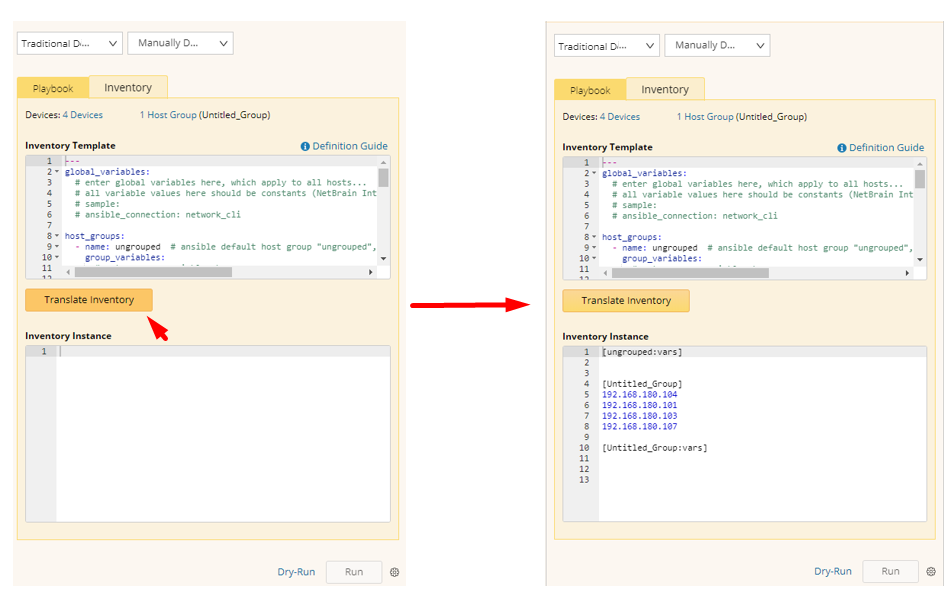Open the 1 Host Group link in left panel
The width and height of the screenshot is (952, 597).
coord(168,115)
